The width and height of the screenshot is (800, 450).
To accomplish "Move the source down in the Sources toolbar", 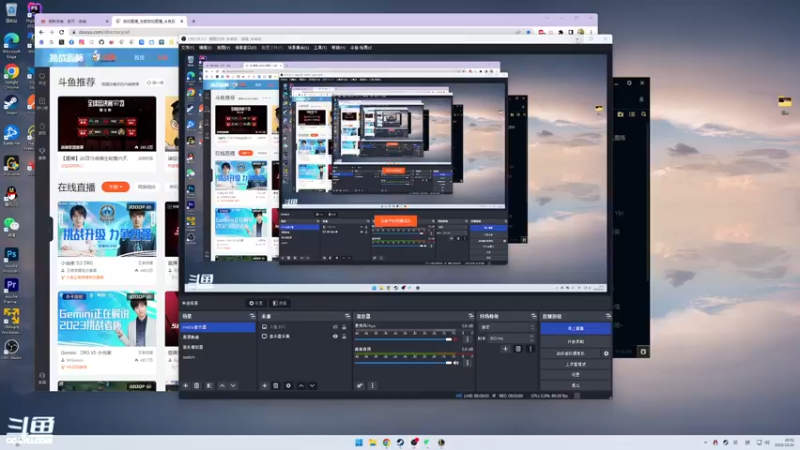I will 312,386.
